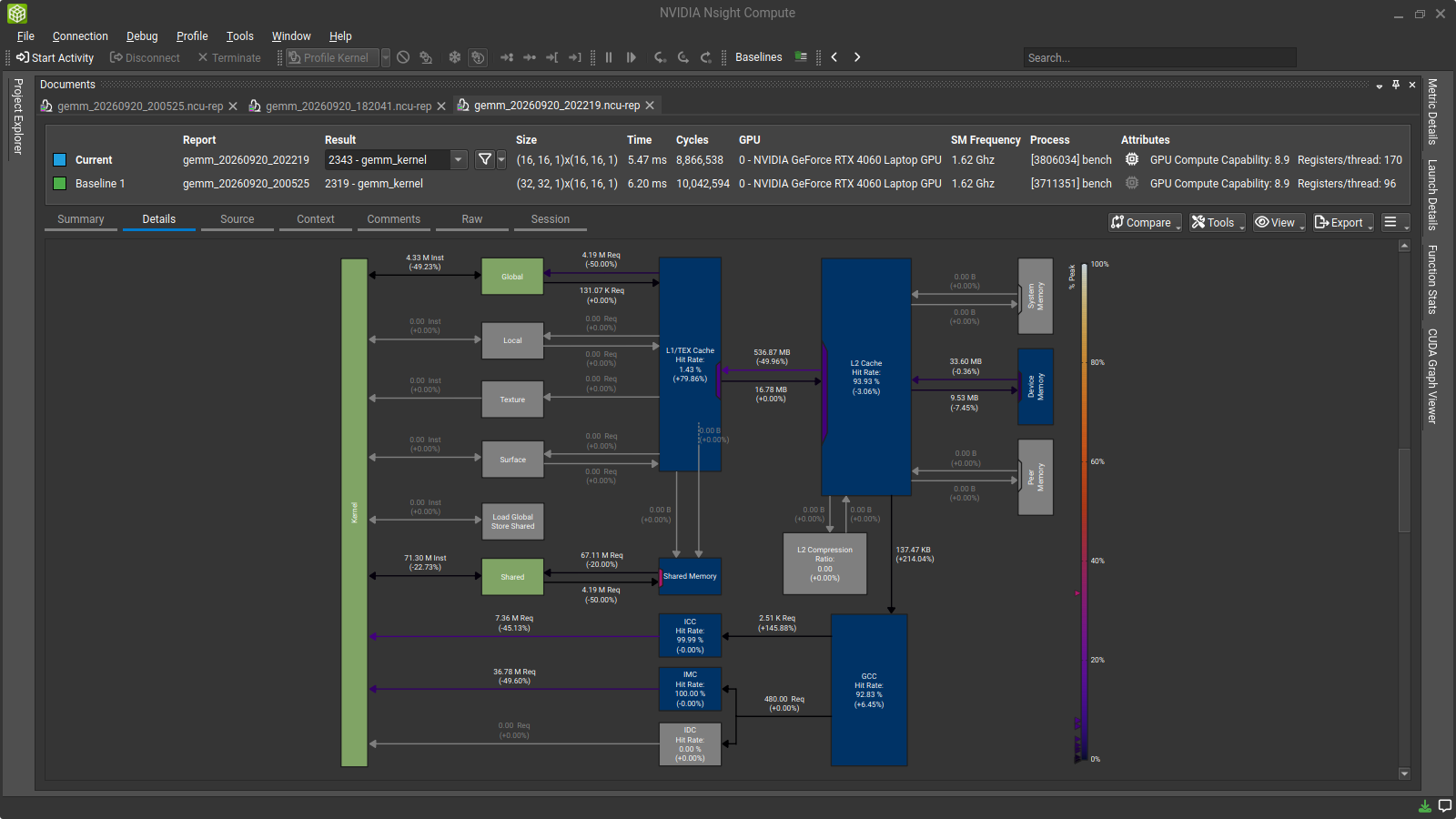Switch to the Summary tab
The image size is (1456, 819).
81,219
